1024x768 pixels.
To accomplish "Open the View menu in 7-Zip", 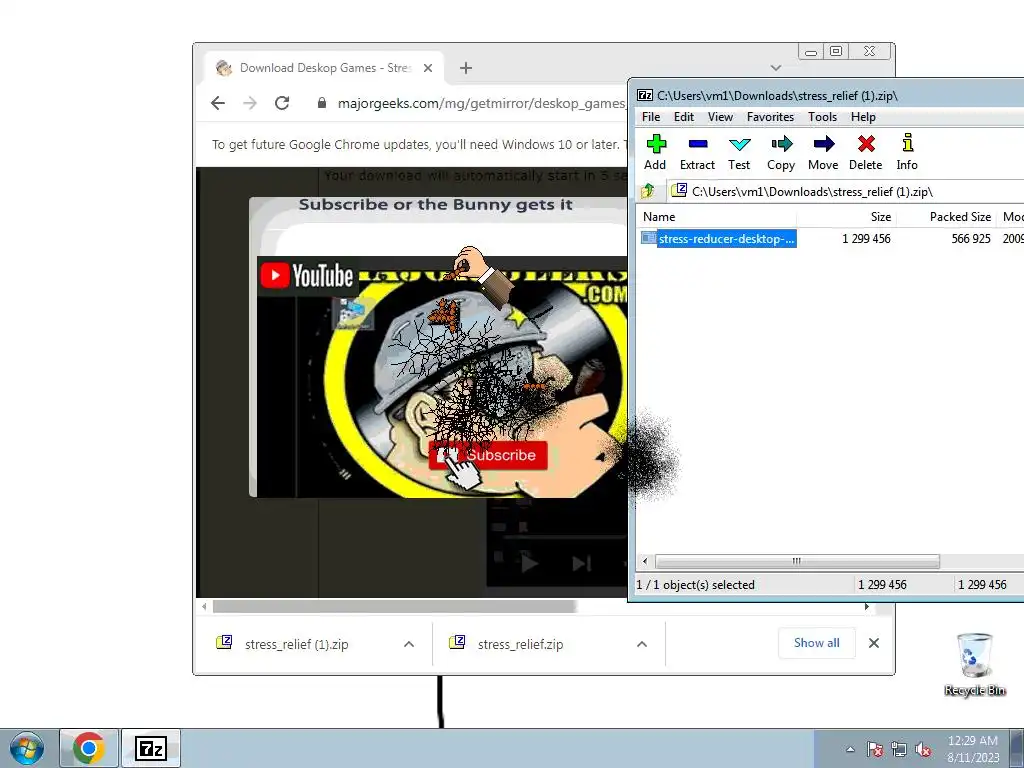I will (x=720, y=117).
